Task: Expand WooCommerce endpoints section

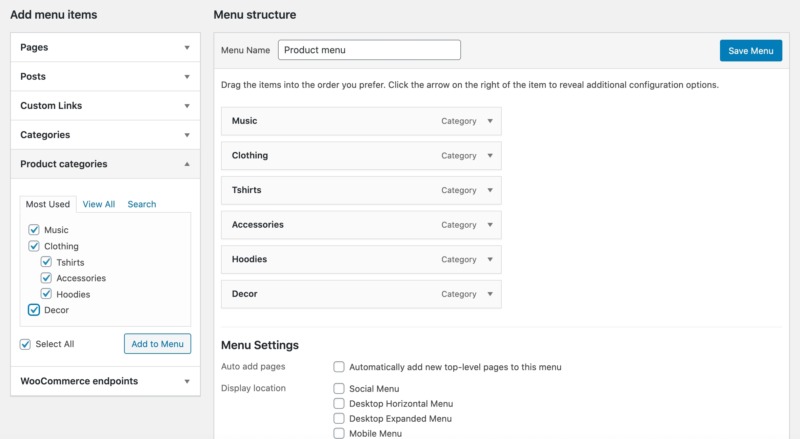Action: tap(186, 381)
